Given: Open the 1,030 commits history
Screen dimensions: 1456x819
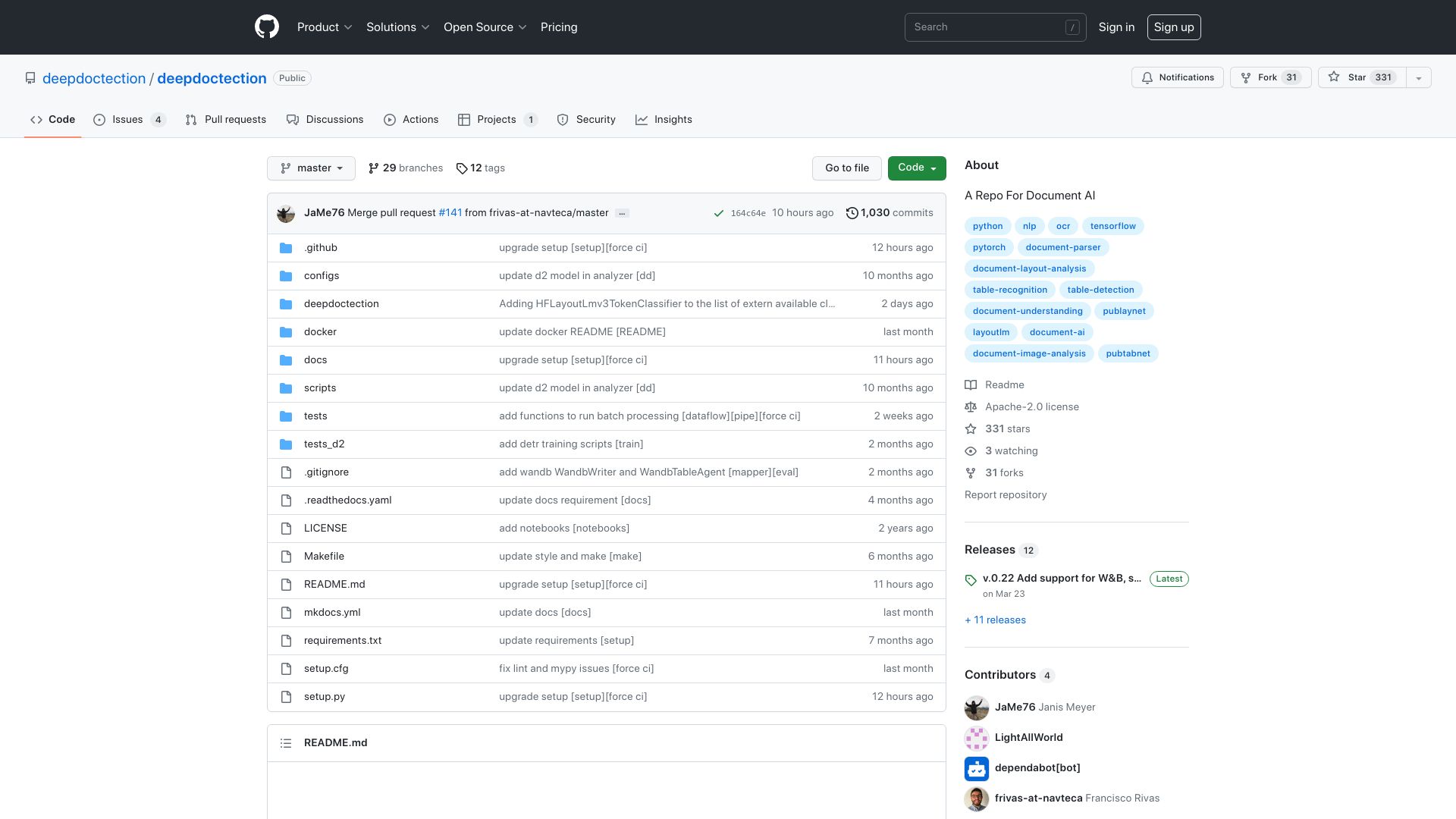Looking at the screenshot, I should click(x=890, y=213).
